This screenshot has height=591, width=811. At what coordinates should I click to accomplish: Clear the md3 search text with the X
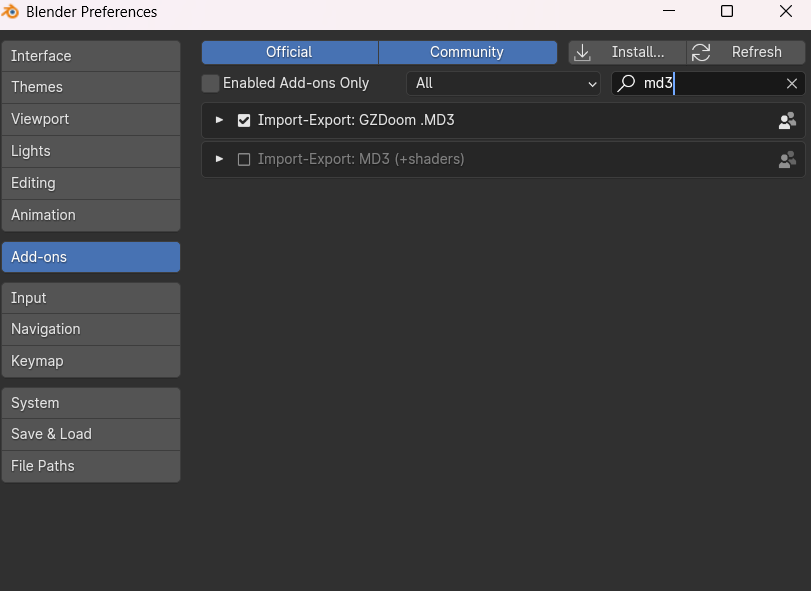click(x=791, y=83)
